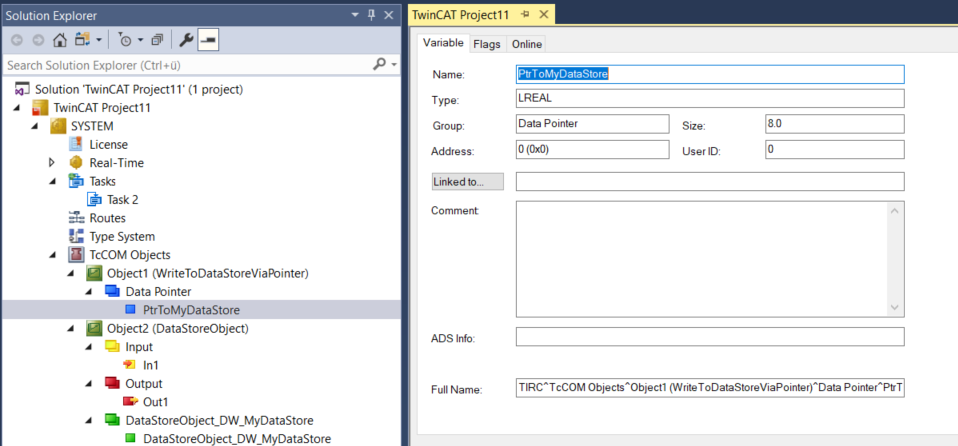Image resolution: width=958 pixels, height=446 pixels.
Task: Click the Real-Time node icon
Action: (x=76, y=163)
